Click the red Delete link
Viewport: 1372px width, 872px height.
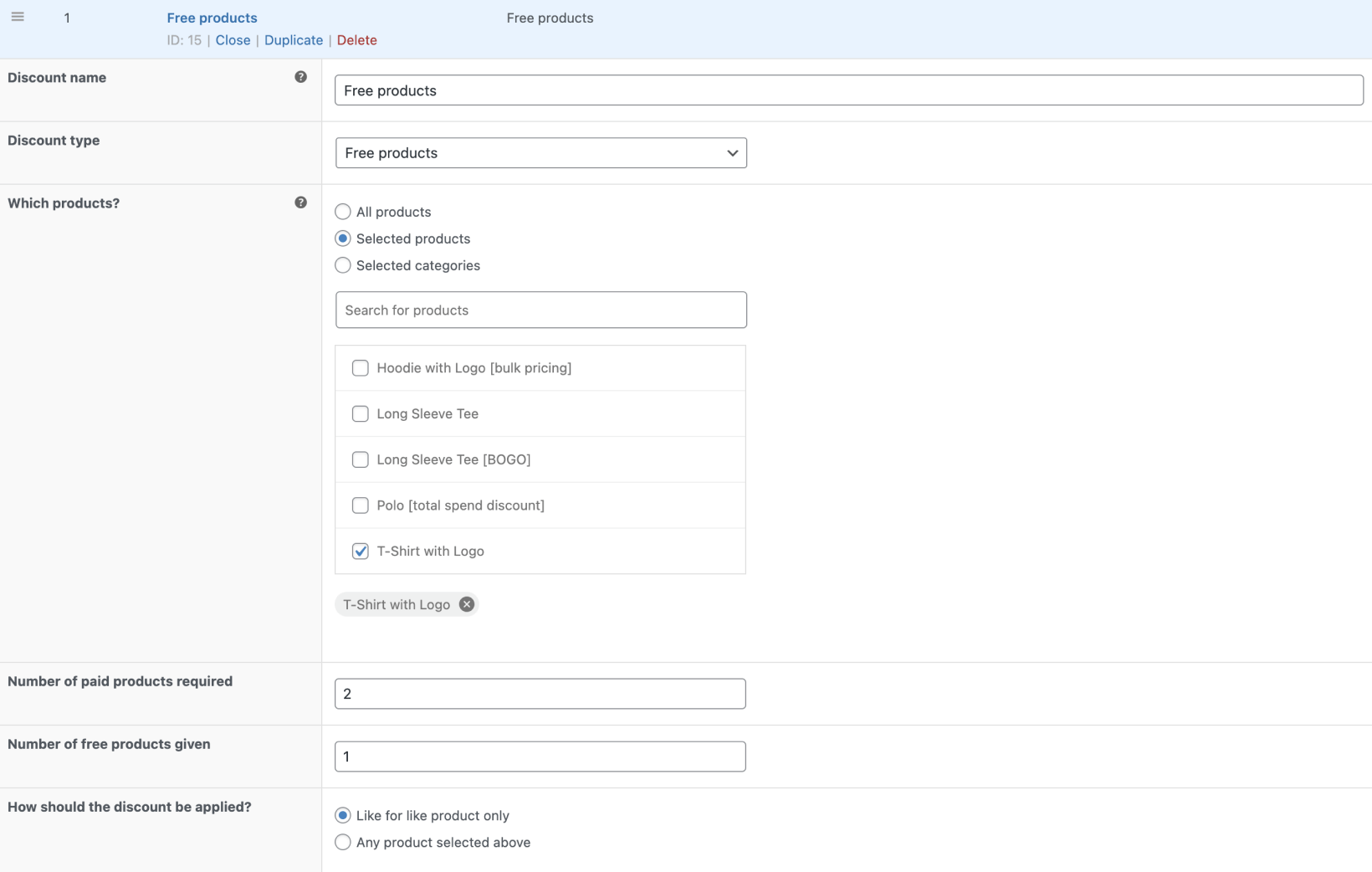[x=356, y=40]
